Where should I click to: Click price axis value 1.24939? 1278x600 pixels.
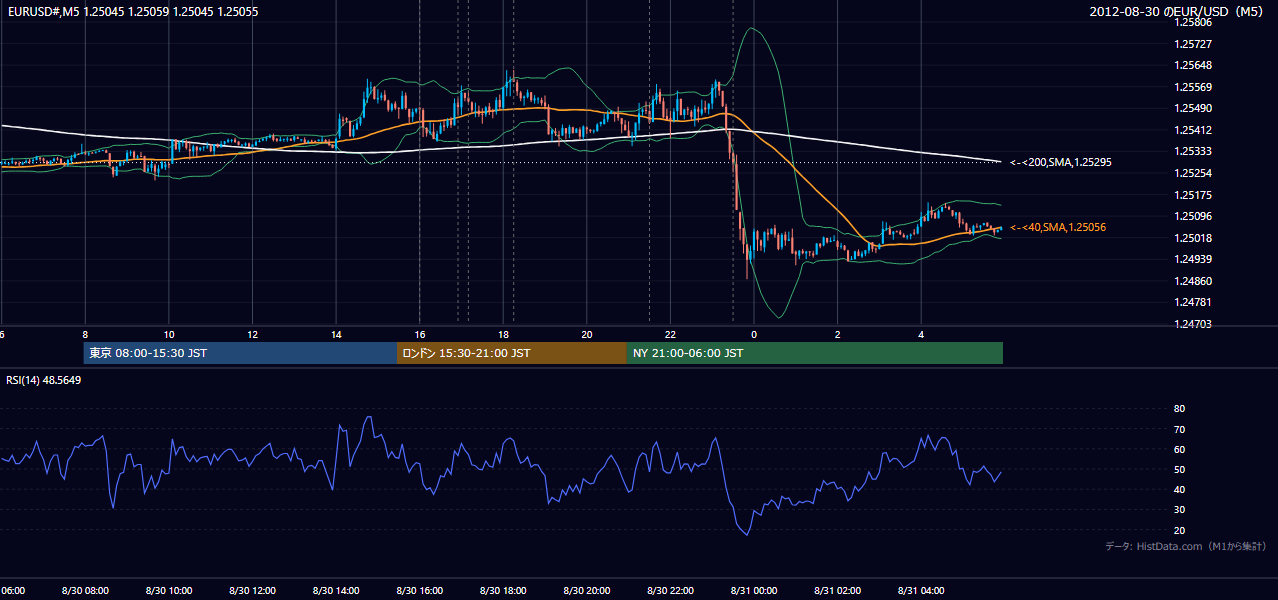(x=1193, y=259)
